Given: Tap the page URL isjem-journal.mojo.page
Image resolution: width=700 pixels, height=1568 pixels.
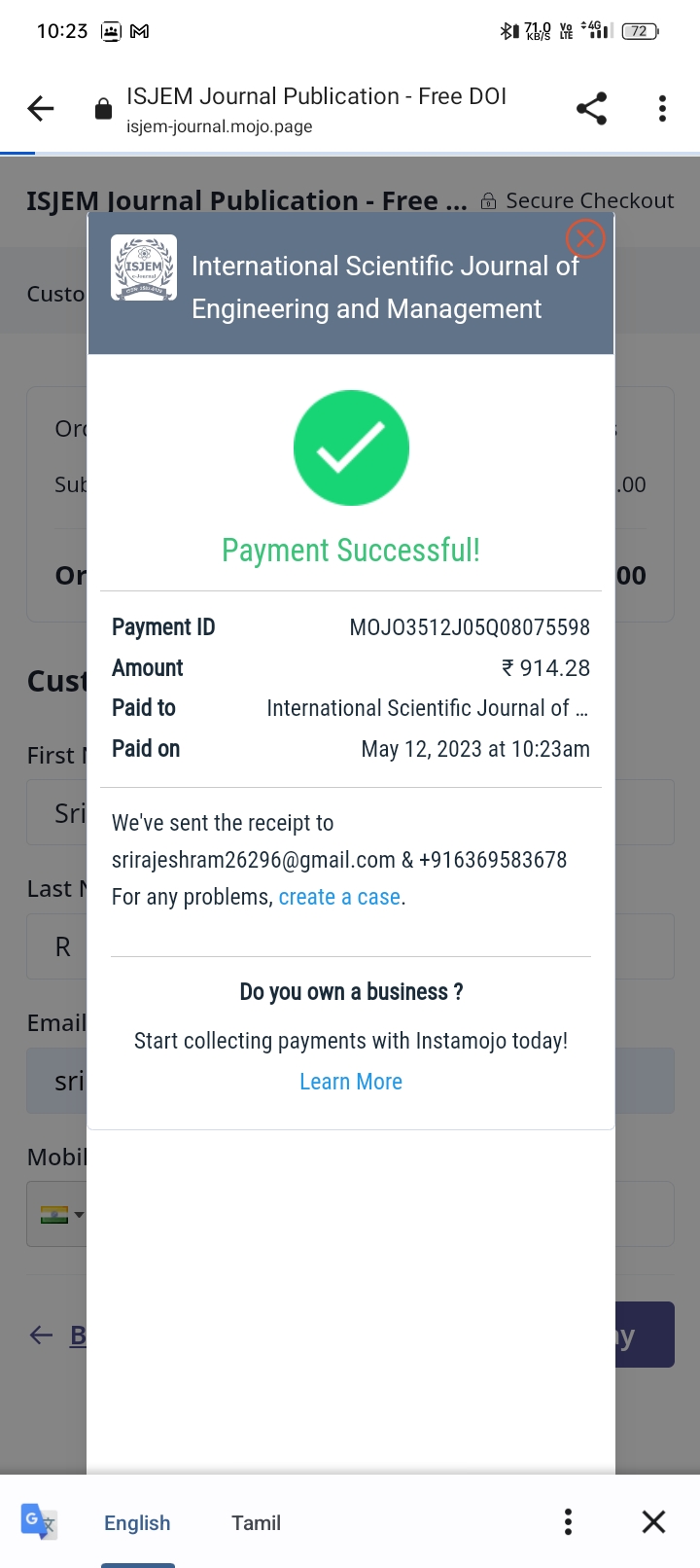Looking at the screenshot, I should pos(220,127).
